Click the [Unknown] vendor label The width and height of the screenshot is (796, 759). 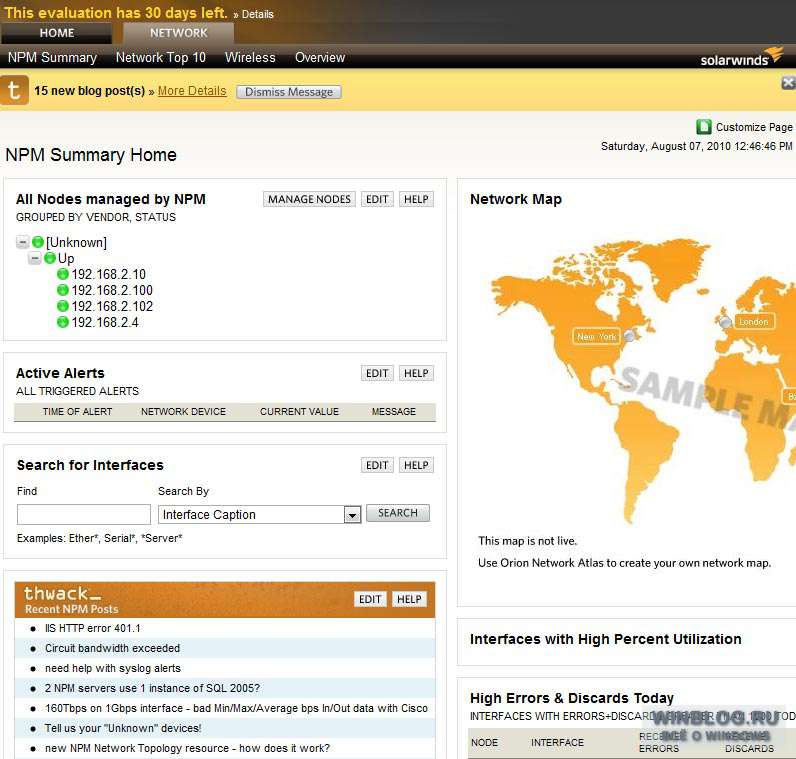tap(76, 242)
